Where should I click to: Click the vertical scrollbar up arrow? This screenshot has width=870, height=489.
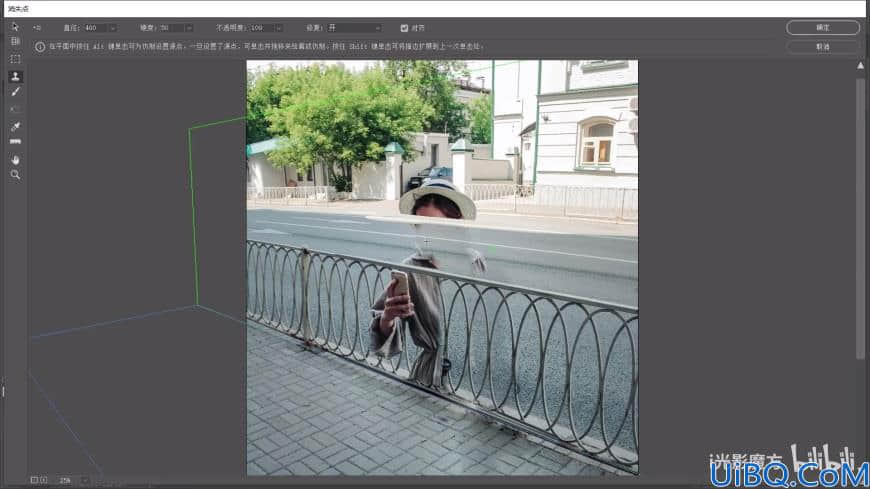(x=861, y=65)
